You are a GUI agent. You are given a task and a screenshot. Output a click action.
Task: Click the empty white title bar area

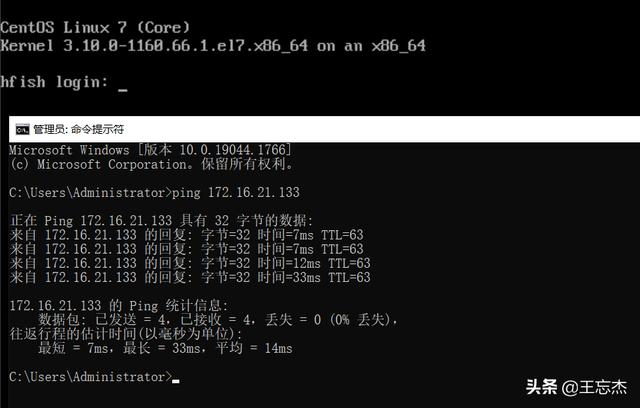click(382, 130)
